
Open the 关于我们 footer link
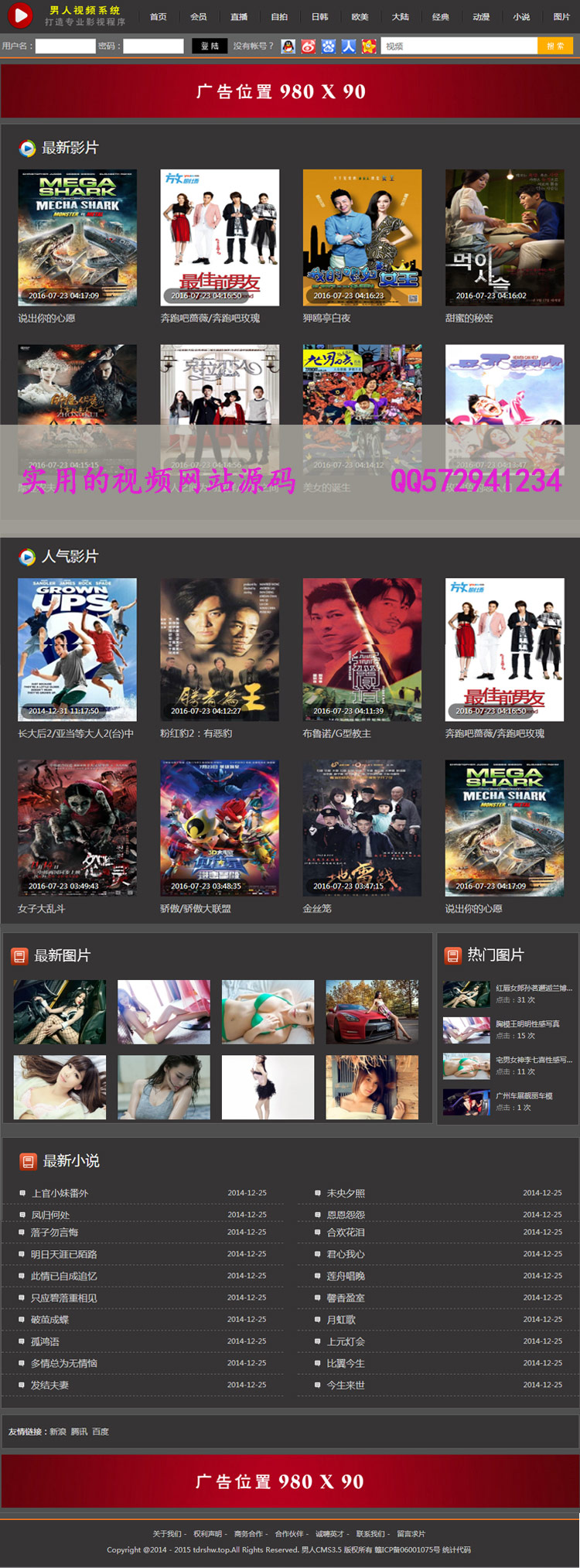point(167,1533)
